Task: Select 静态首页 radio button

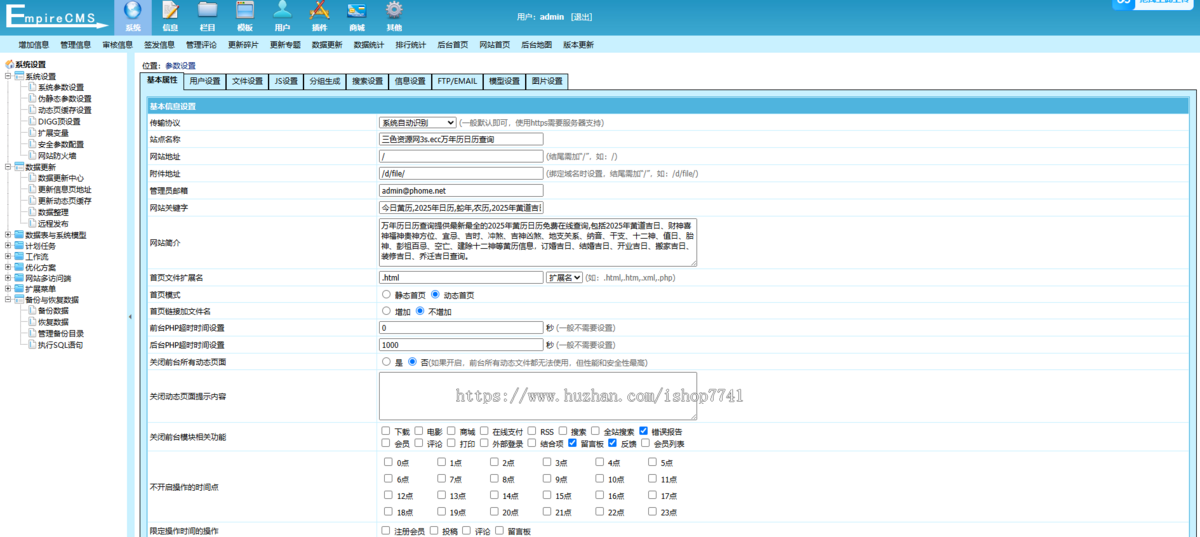Action: coord(386,295)
